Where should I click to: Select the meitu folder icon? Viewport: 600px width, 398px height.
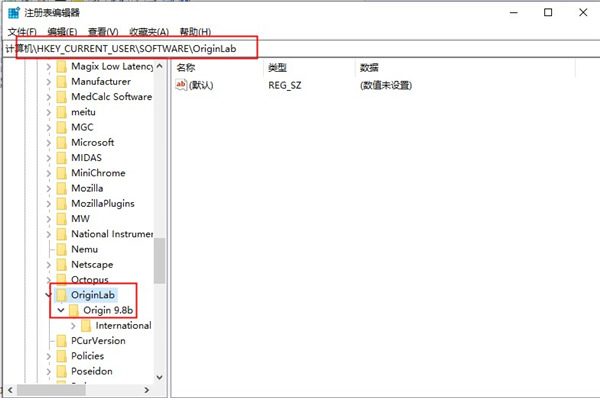[62, 112]
